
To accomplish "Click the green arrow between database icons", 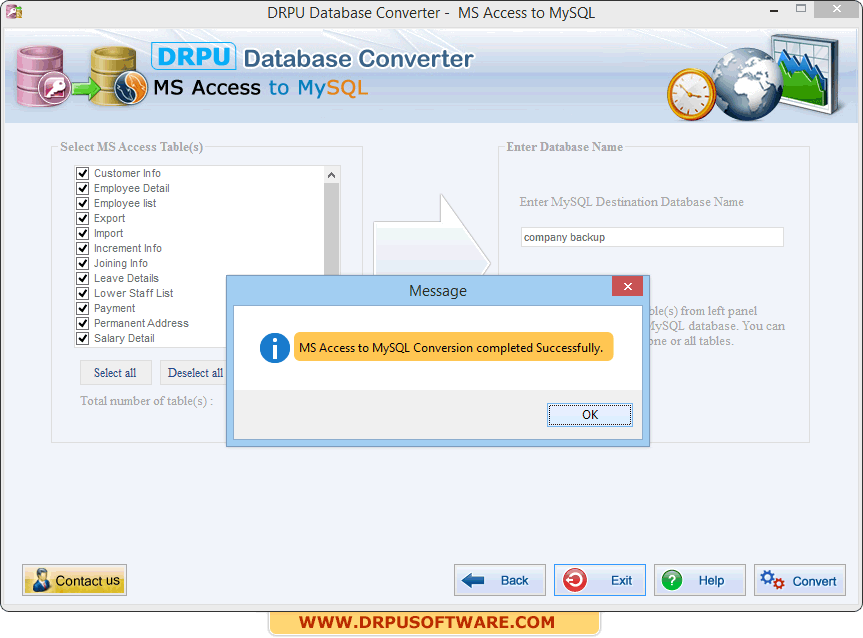I will [85, 88].
